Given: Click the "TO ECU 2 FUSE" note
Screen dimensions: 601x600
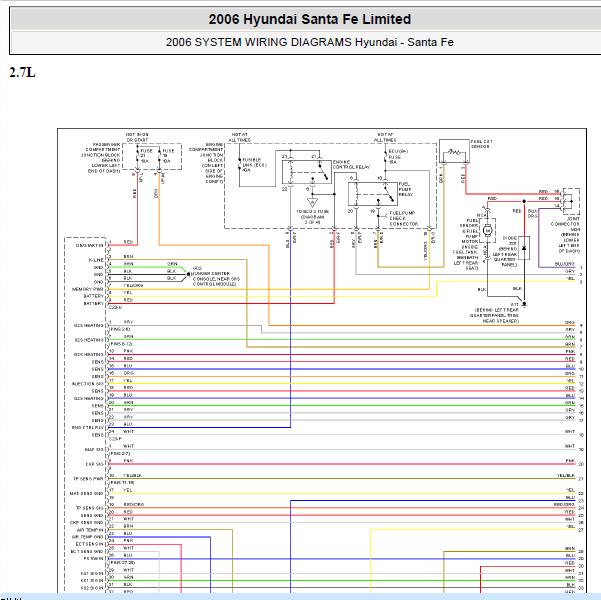Looking at the screenshot, I should tap(312, 217).
